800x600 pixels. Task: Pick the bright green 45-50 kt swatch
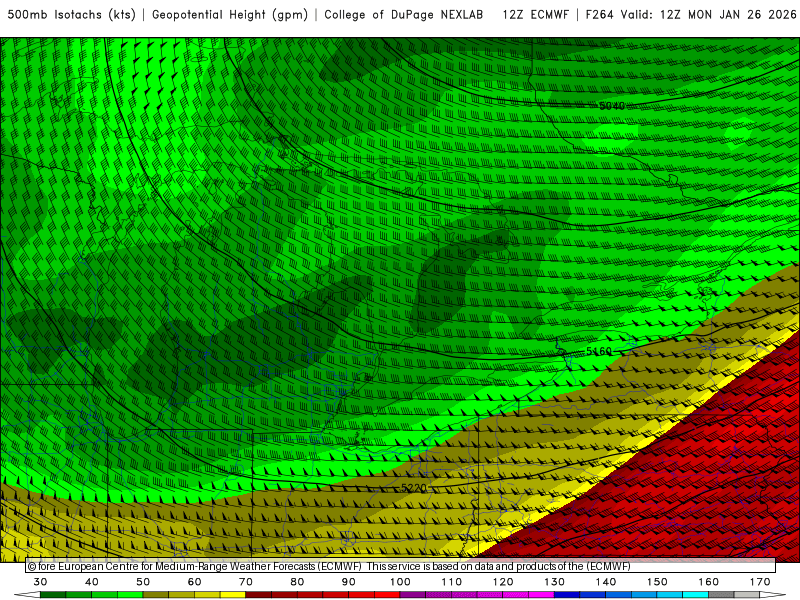coord(130,595)
